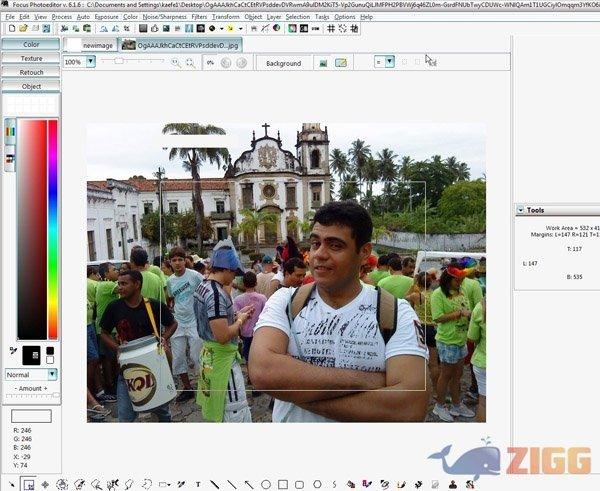Image resolution: width=600 pixels, height=491 pixels.
Task: Click the black foreground color swatch
Action: pos(31,354)
